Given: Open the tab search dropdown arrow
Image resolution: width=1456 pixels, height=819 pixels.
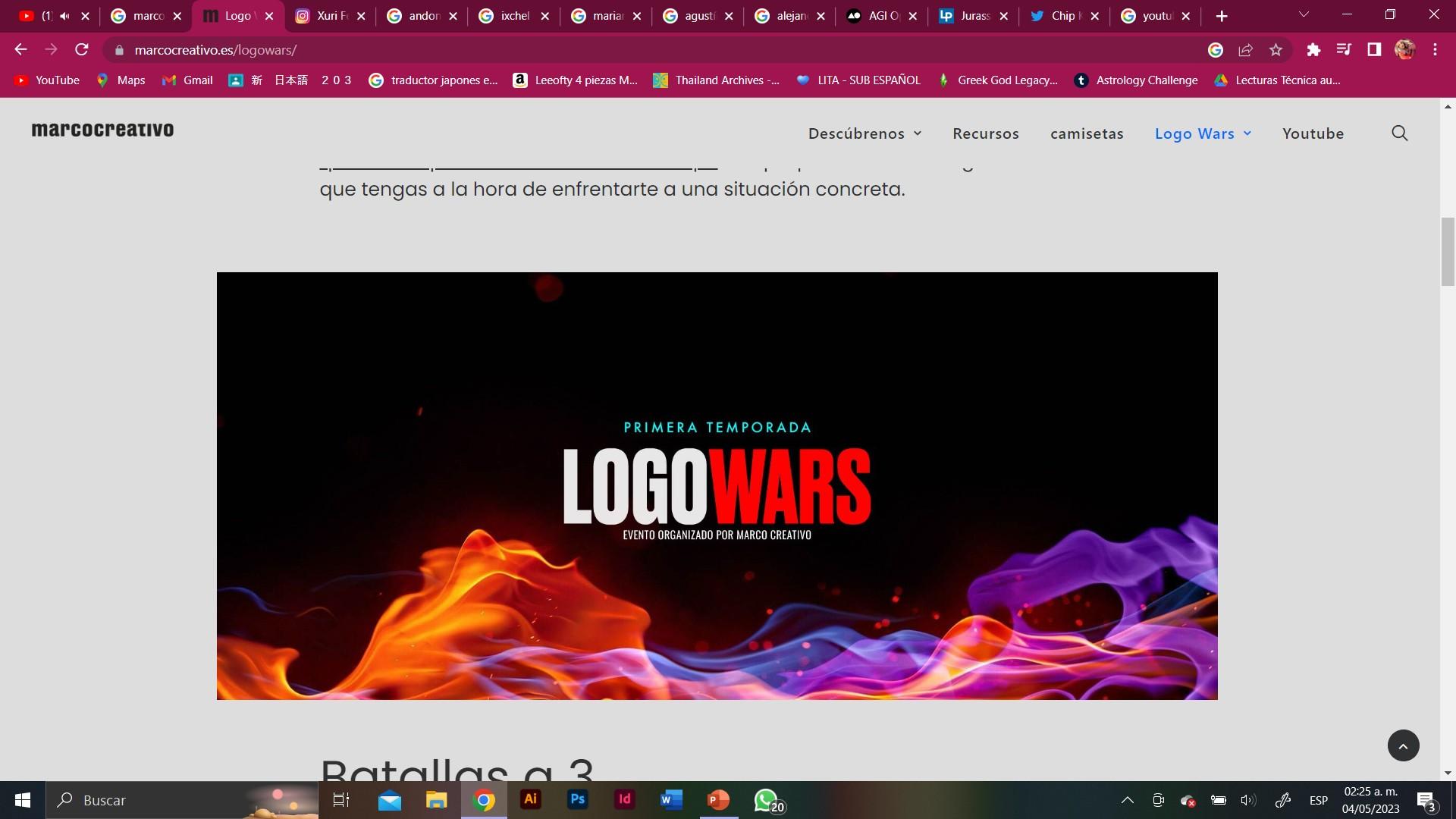Looking at the screenshot, I should pyautogui.click(x=1304, y=15).
